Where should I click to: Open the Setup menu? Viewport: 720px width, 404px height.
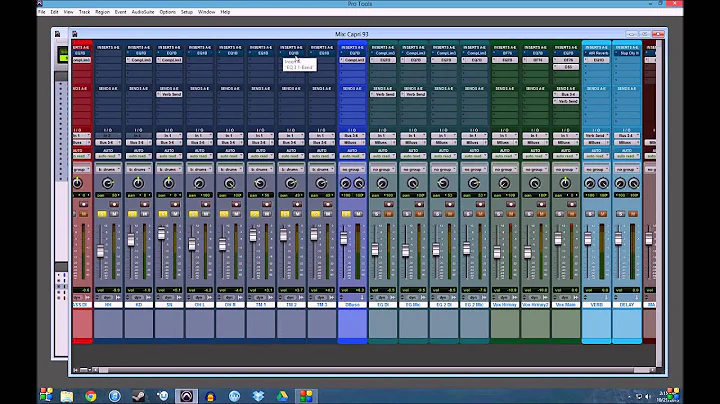[x=187, y=12]
